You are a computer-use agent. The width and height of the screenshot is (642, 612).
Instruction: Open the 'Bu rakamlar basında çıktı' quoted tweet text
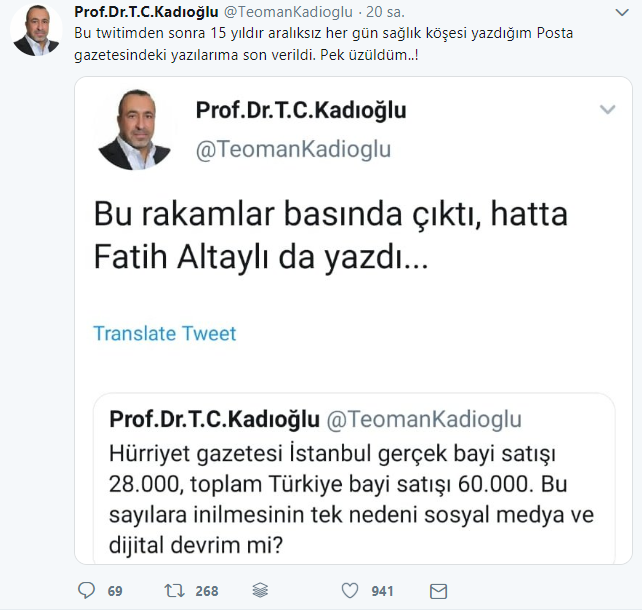click(x=330, y=236)
